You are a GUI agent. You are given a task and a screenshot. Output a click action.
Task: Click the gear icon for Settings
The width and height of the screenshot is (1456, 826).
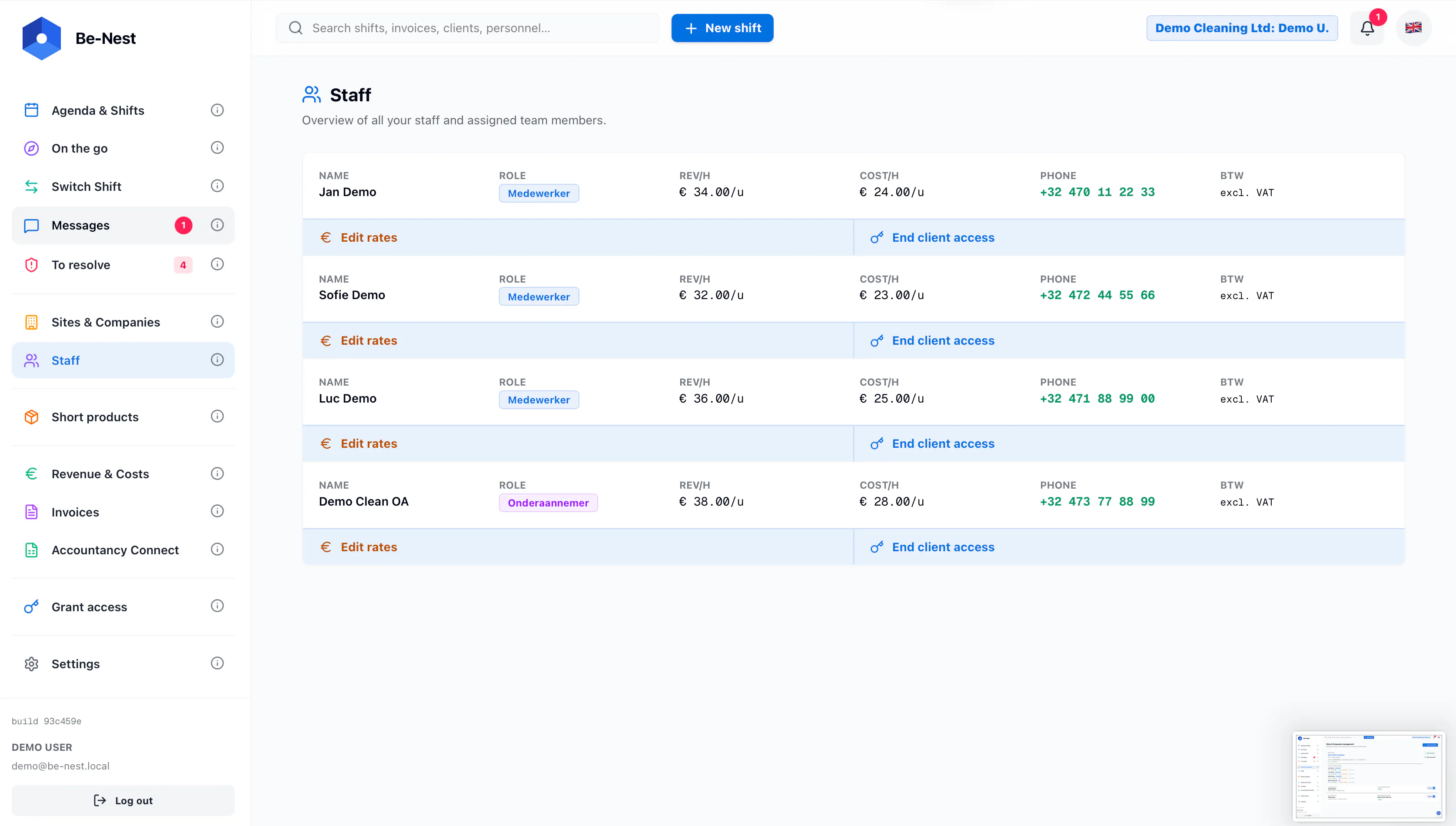[31, 664]
